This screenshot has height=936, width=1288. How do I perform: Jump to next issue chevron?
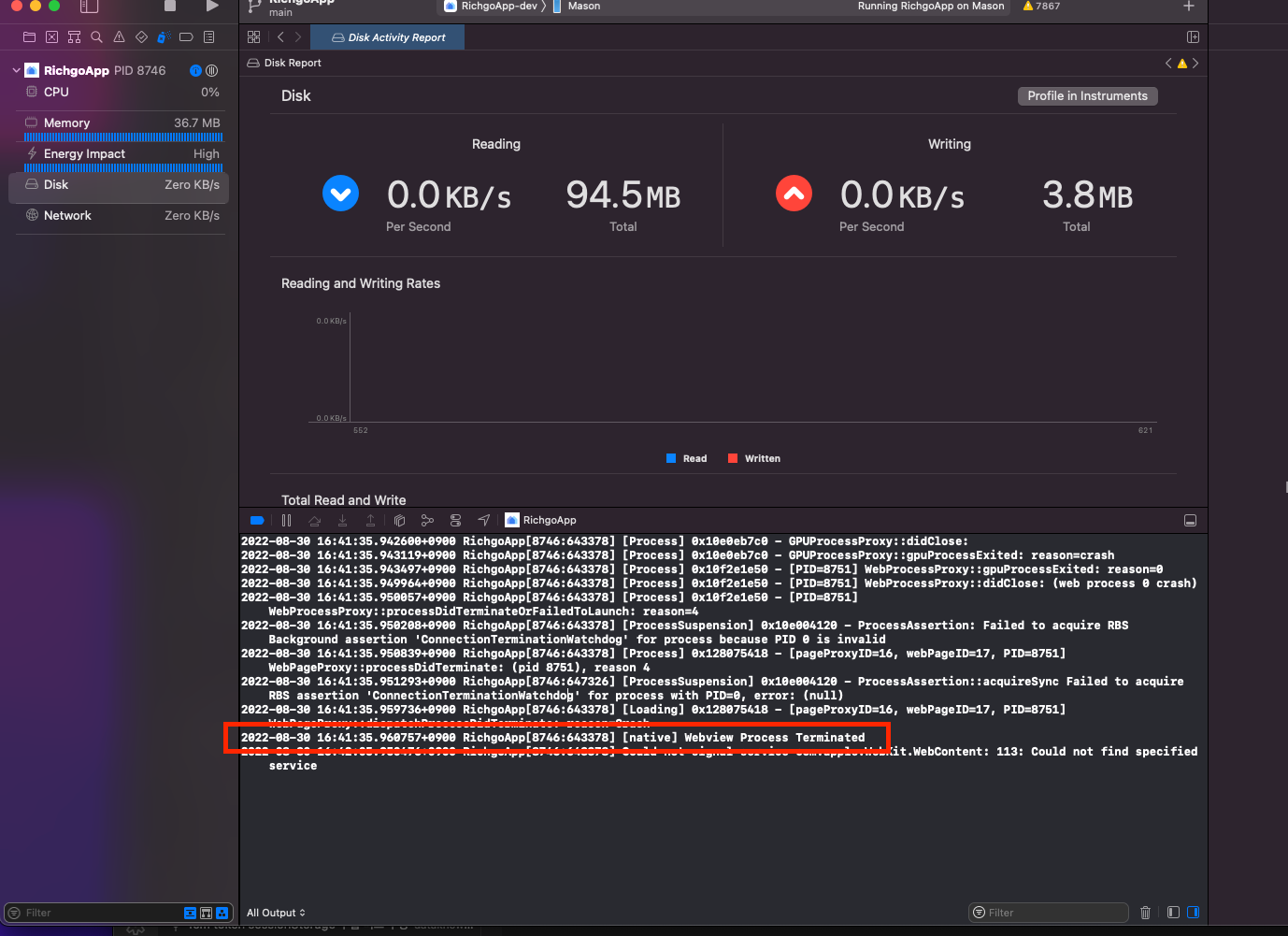(x=1195, y=63)
